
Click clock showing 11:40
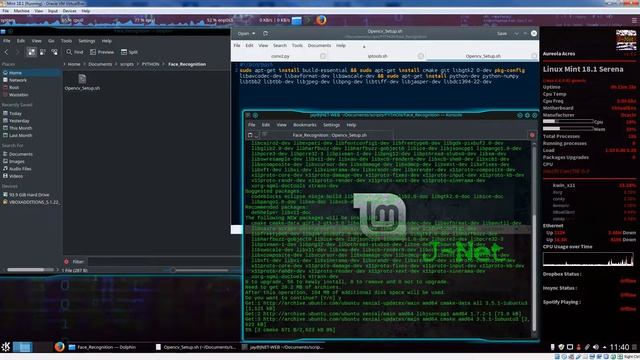point(619,347)
